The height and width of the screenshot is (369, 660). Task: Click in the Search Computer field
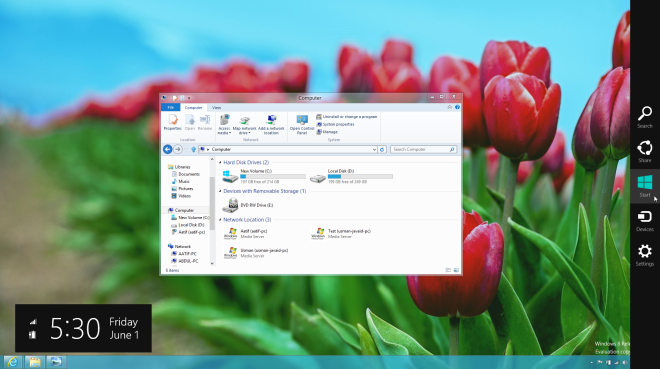(423, 149)
